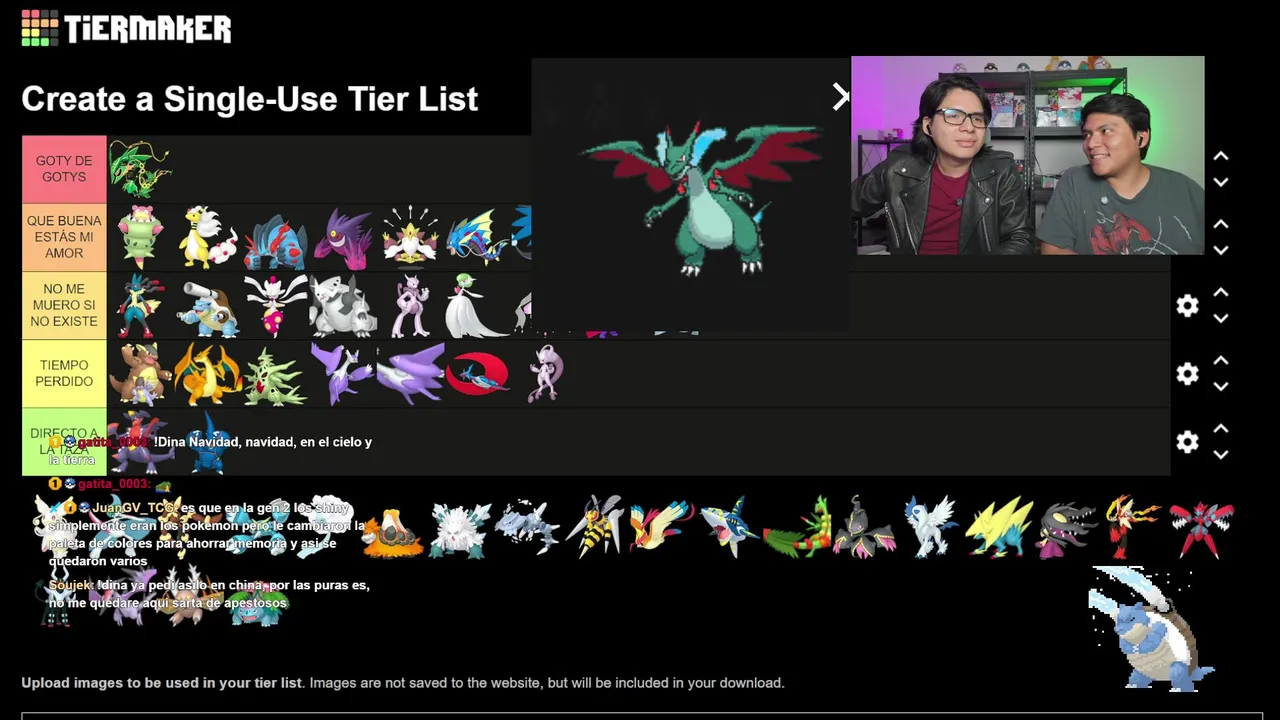The image size is (1280, 720).
Task: Pick Mega Beedrill from the unranked pool
Action: pyautogui.click(x=594, y=525)
